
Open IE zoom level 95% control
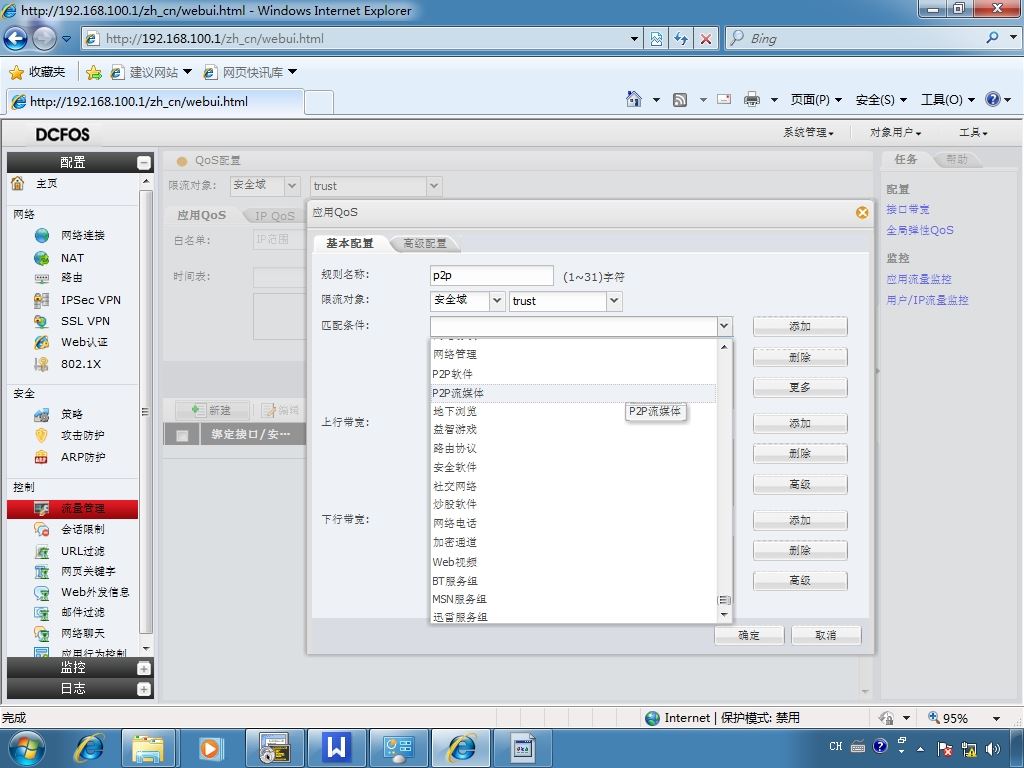click(x=963, y=718)
